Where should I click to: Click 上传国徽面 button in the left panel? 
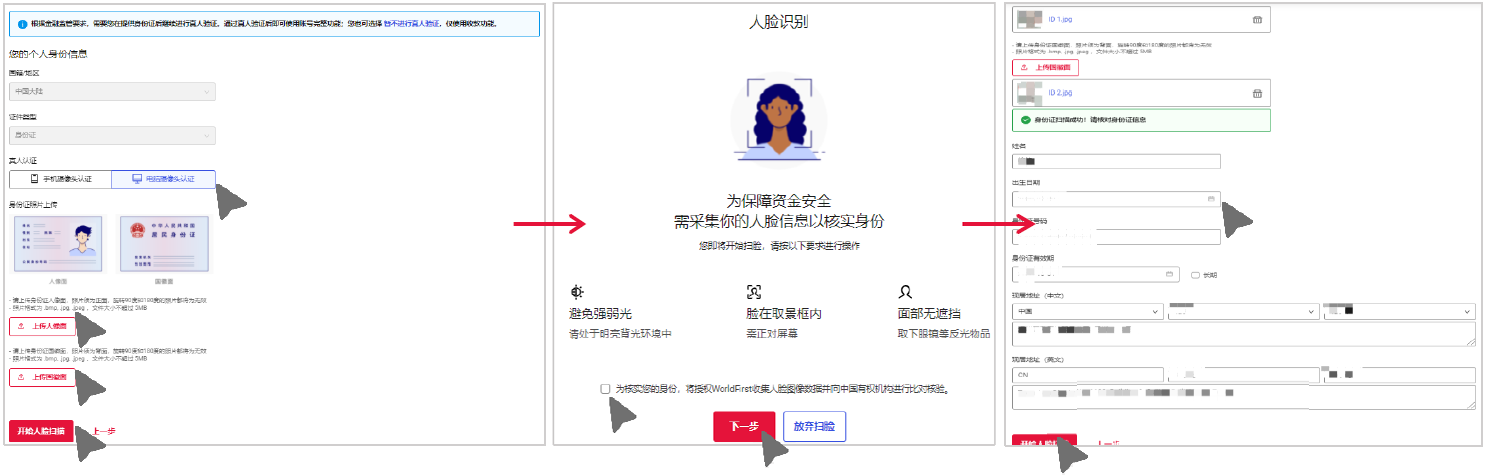(43, 377)
